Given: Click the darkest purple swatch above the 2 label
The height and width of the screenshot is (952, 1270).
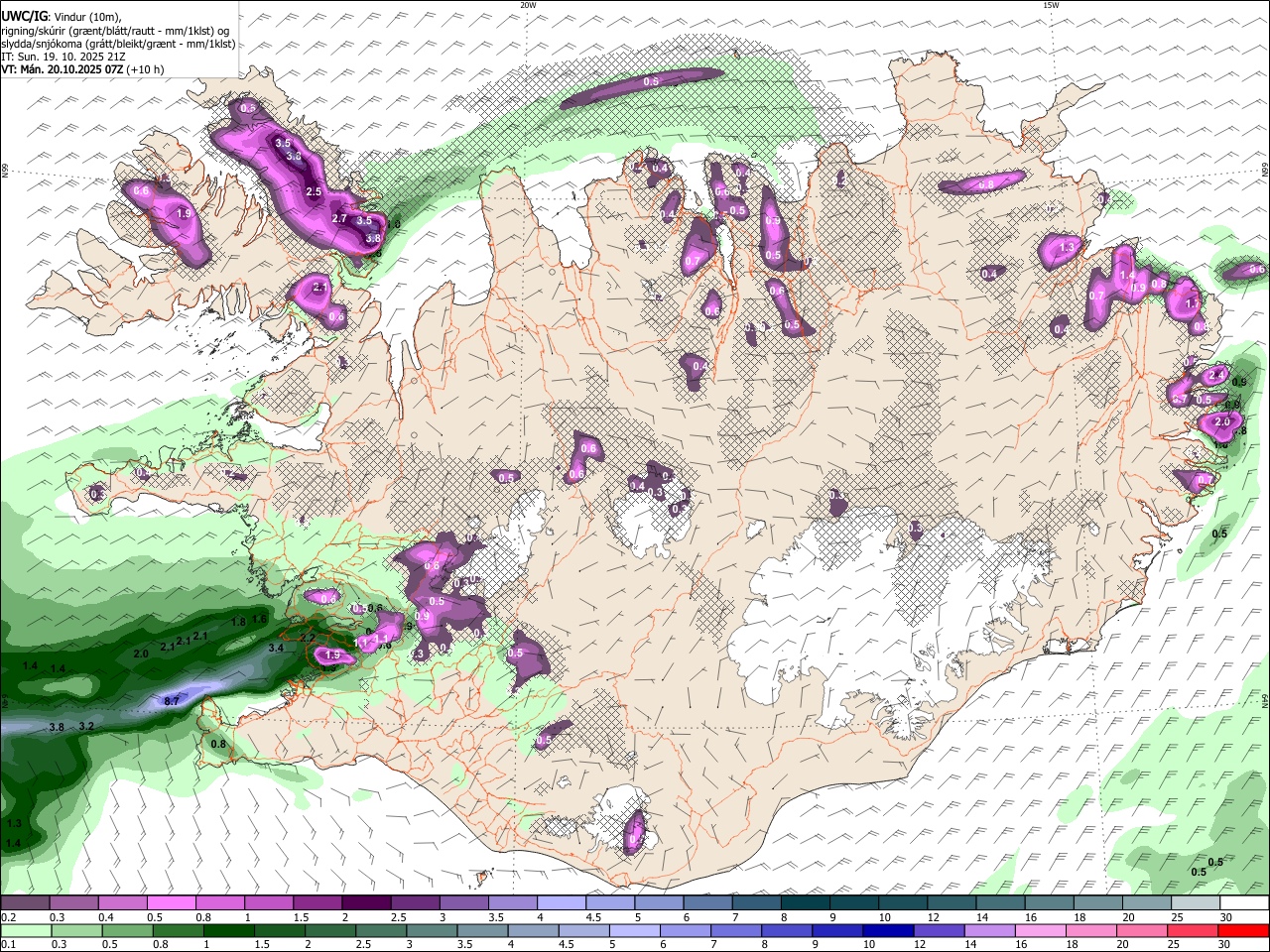Looking at the screenshot, I should click(x=366, y=902).
